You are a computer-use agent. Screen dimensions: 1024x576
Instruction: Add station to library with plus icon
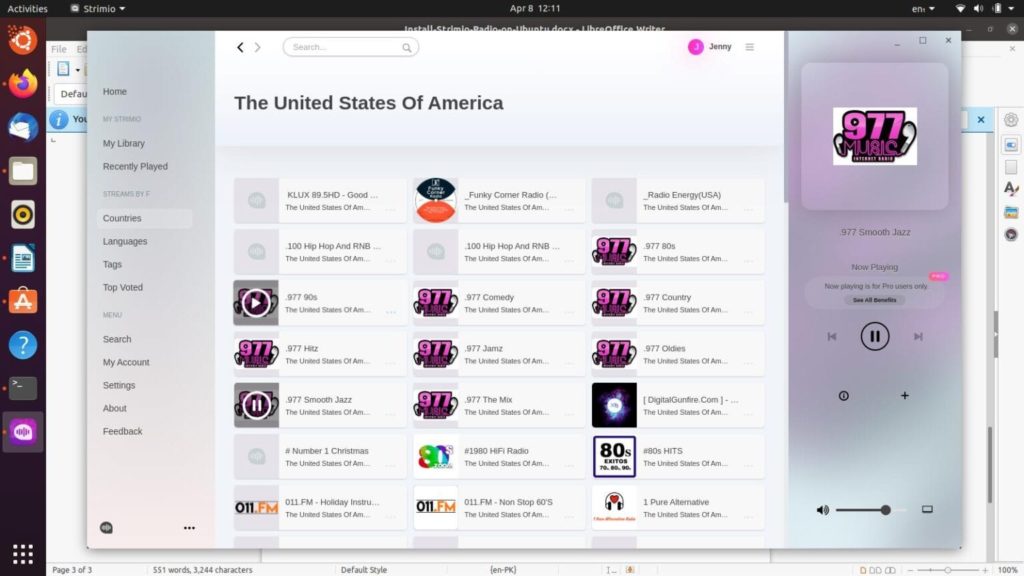point(905,396)
